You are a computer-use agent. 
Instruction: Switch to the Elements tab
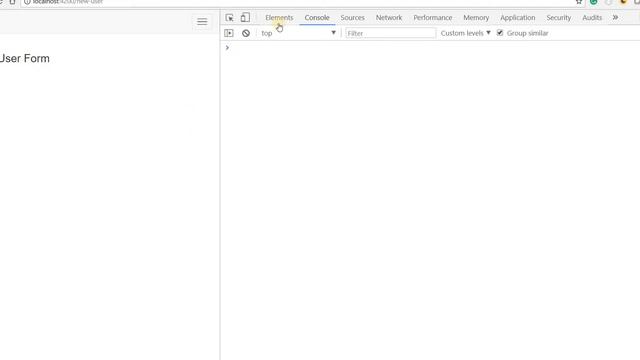[x=279, y=18]
